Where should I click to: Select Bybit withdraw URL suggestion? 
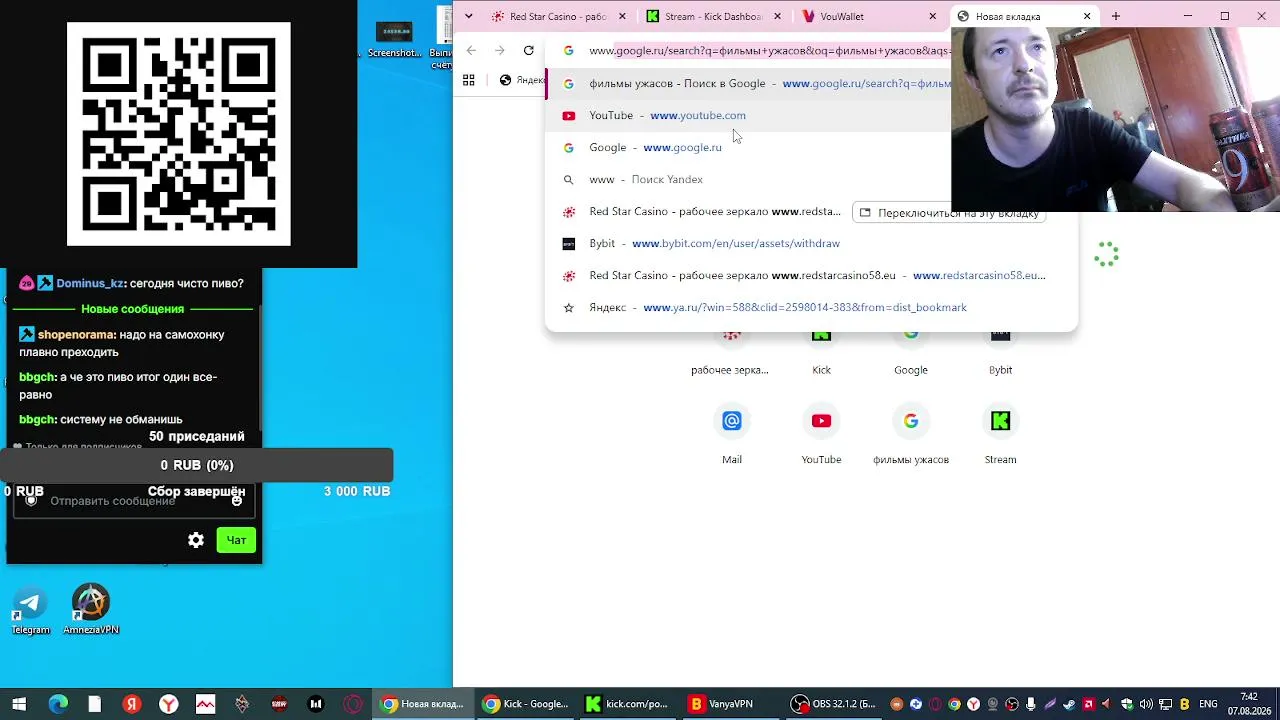[811, 244]
